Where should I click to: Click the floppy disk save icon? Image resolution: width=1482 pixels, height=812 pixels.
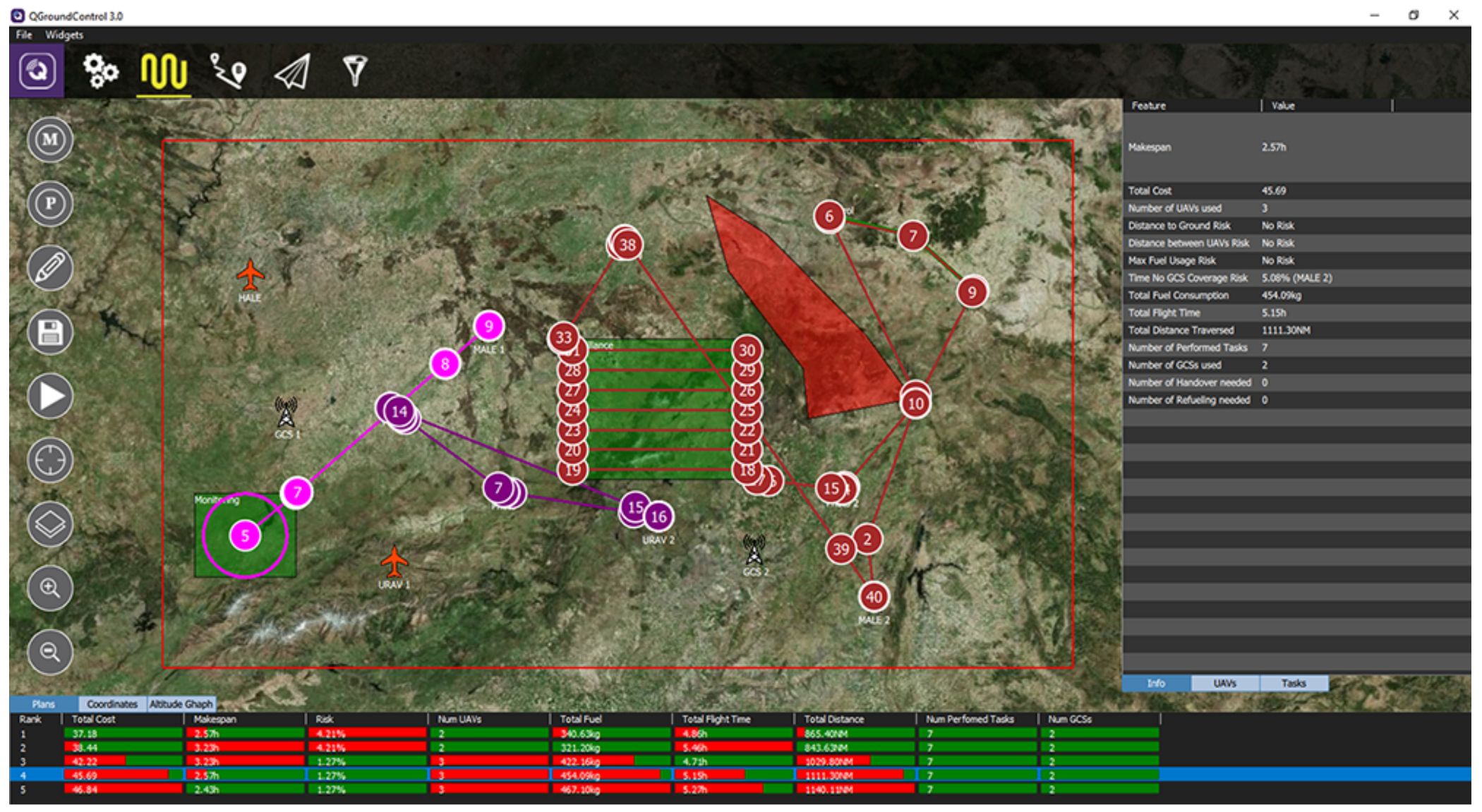coord(50,332)
